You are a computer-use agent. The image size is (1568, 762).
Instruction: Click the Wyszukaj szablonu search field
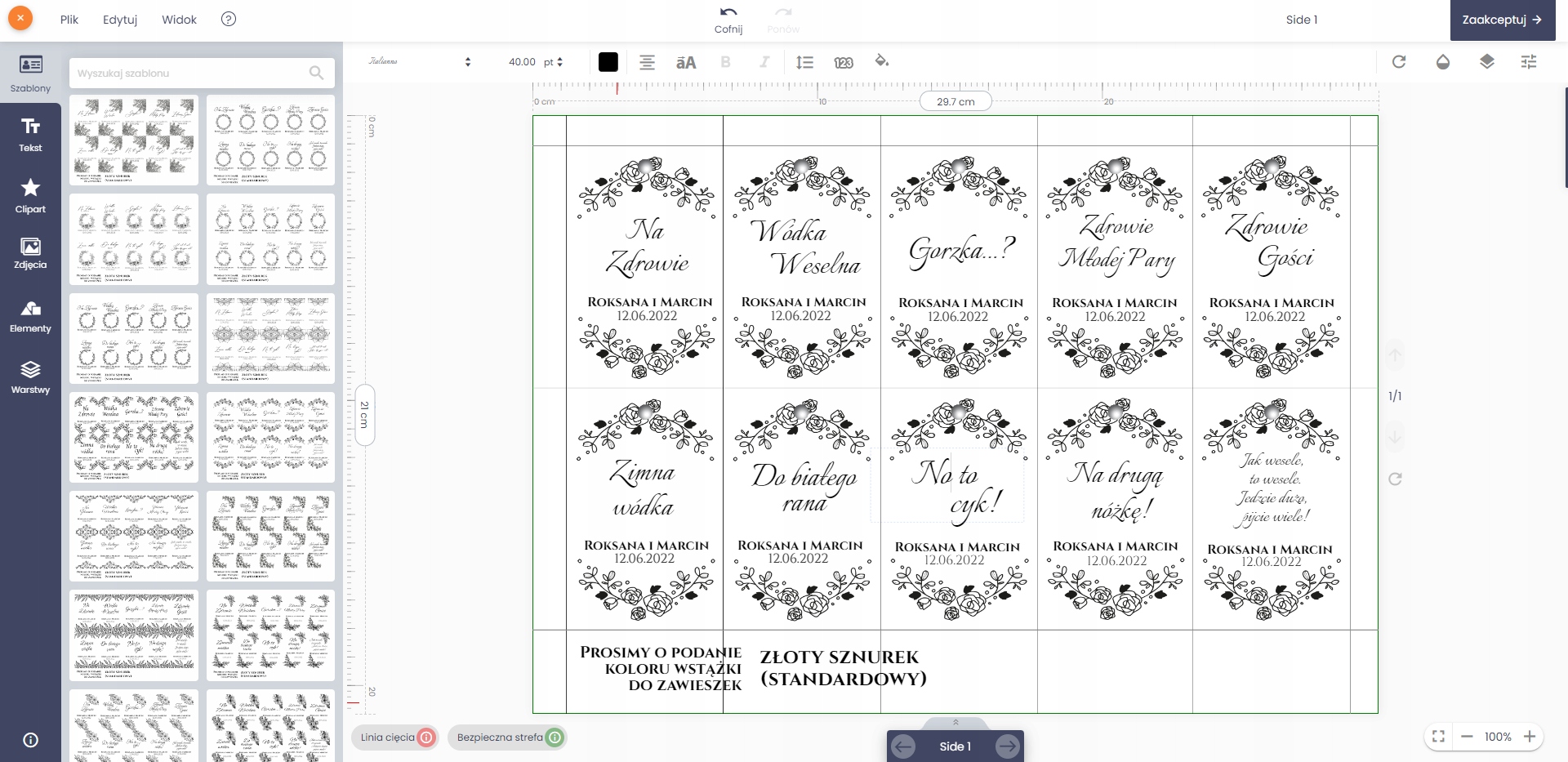[192, 73]
